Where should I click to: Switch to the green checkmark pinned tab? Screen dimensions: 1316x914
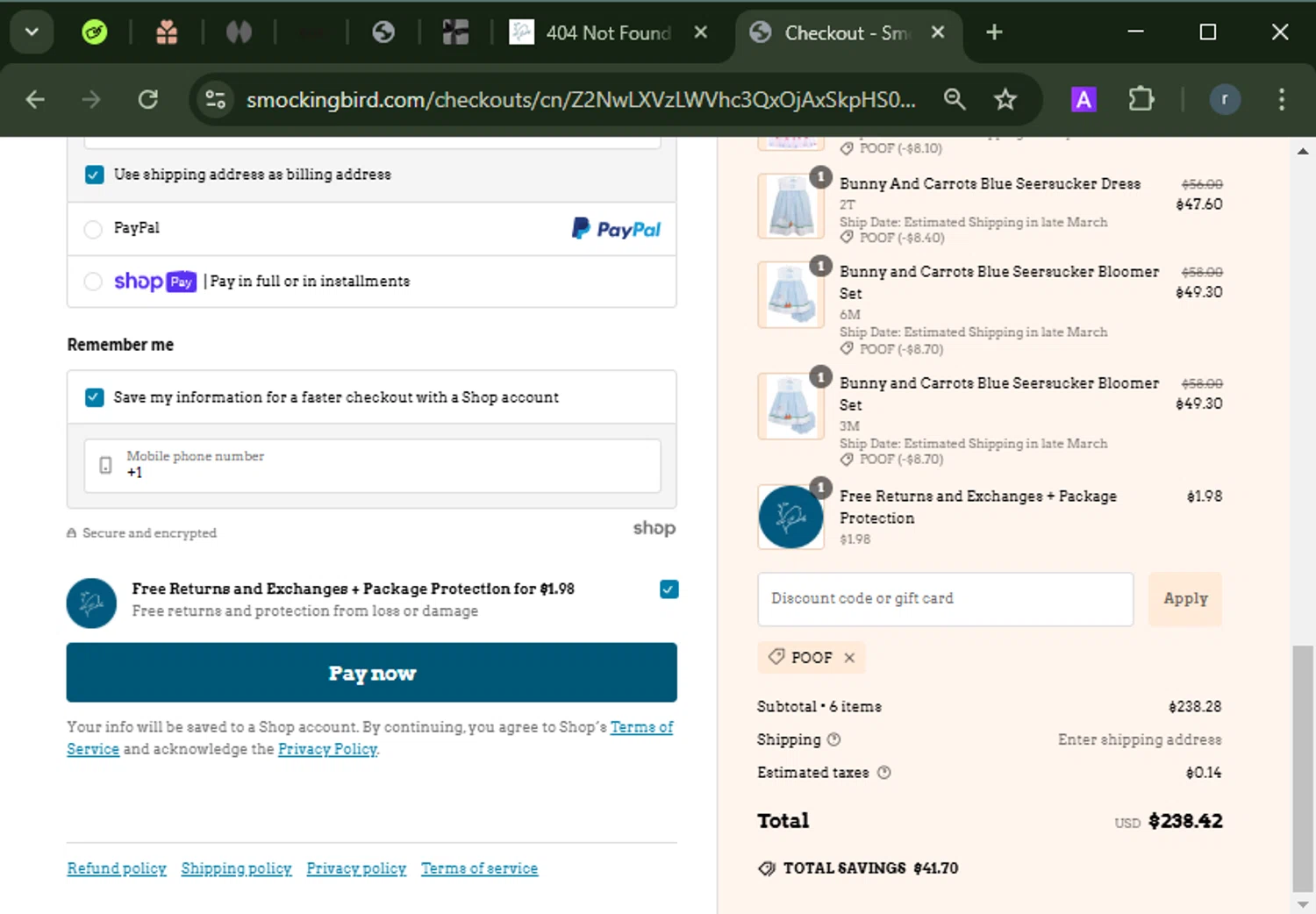[95, 32]
